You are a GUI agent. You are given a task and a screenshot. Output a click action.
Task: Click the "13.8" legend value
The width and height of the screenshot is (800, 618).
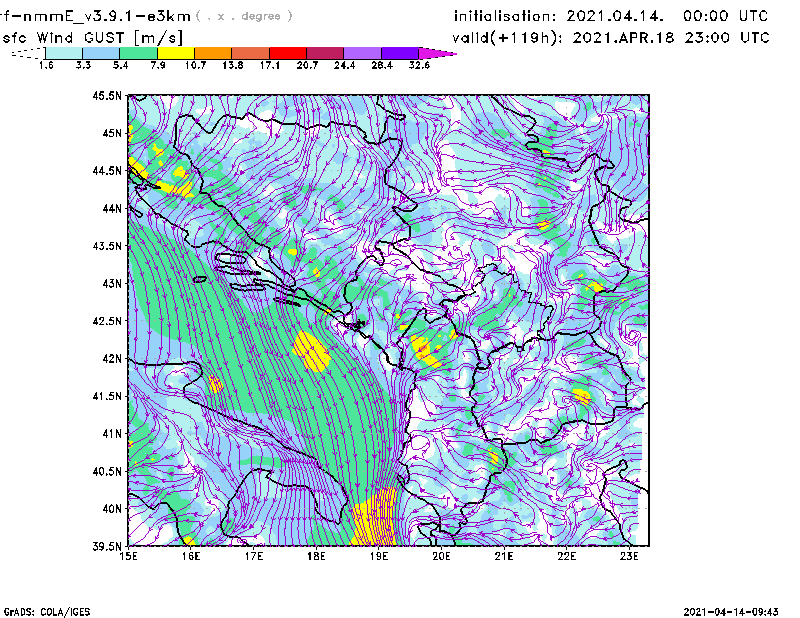(x=232, y=65)
